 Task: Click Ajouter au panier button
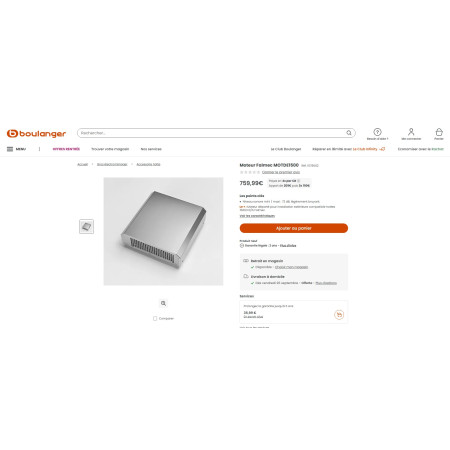point(294,228)
